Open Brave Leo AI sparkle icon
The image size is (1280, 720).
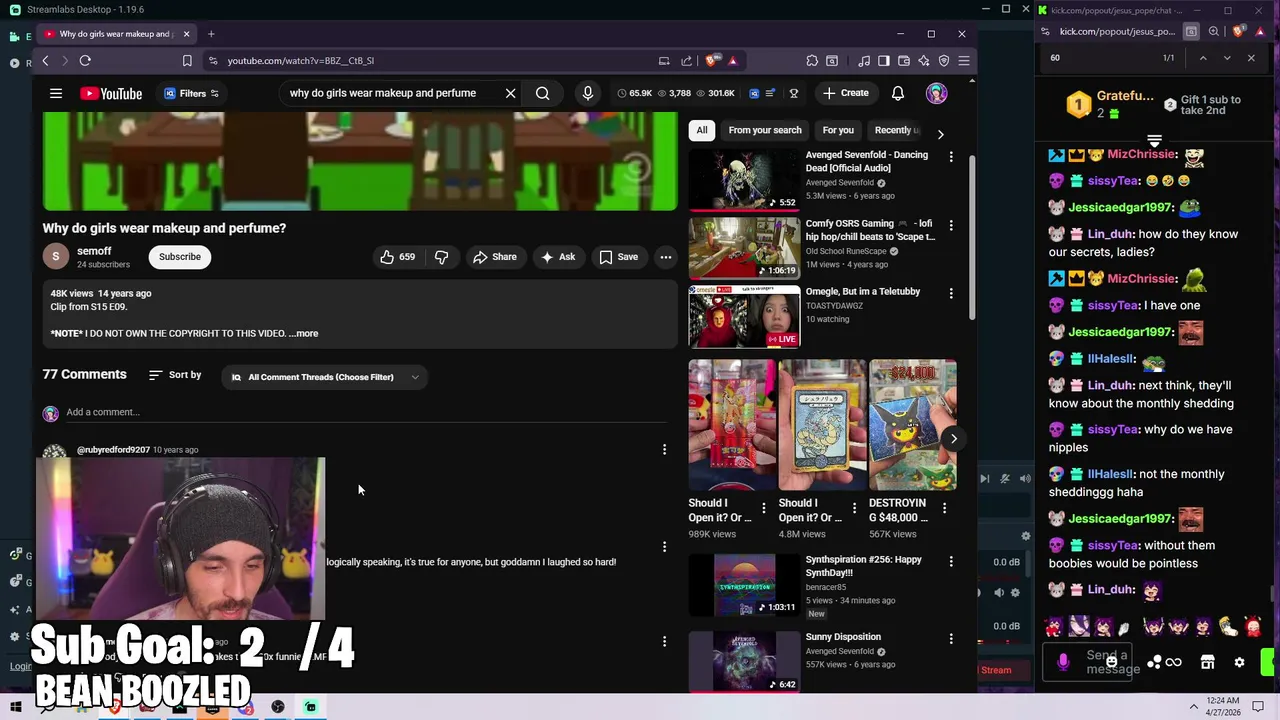coord(924,61)
